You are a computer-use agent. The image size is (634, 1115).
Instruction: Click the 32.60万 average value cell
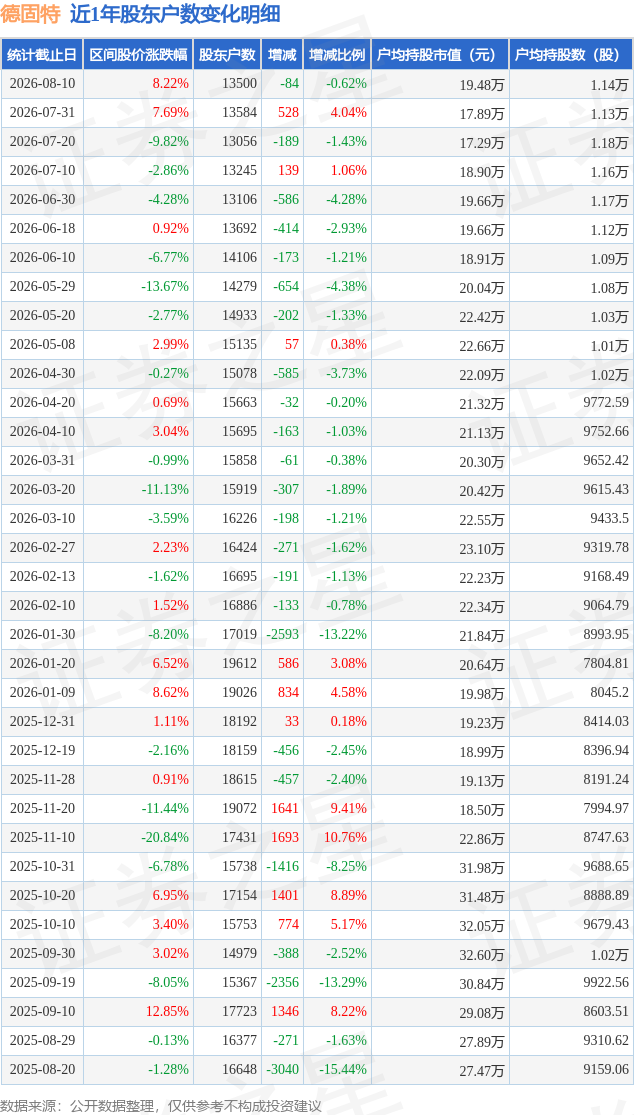point(482,954)
